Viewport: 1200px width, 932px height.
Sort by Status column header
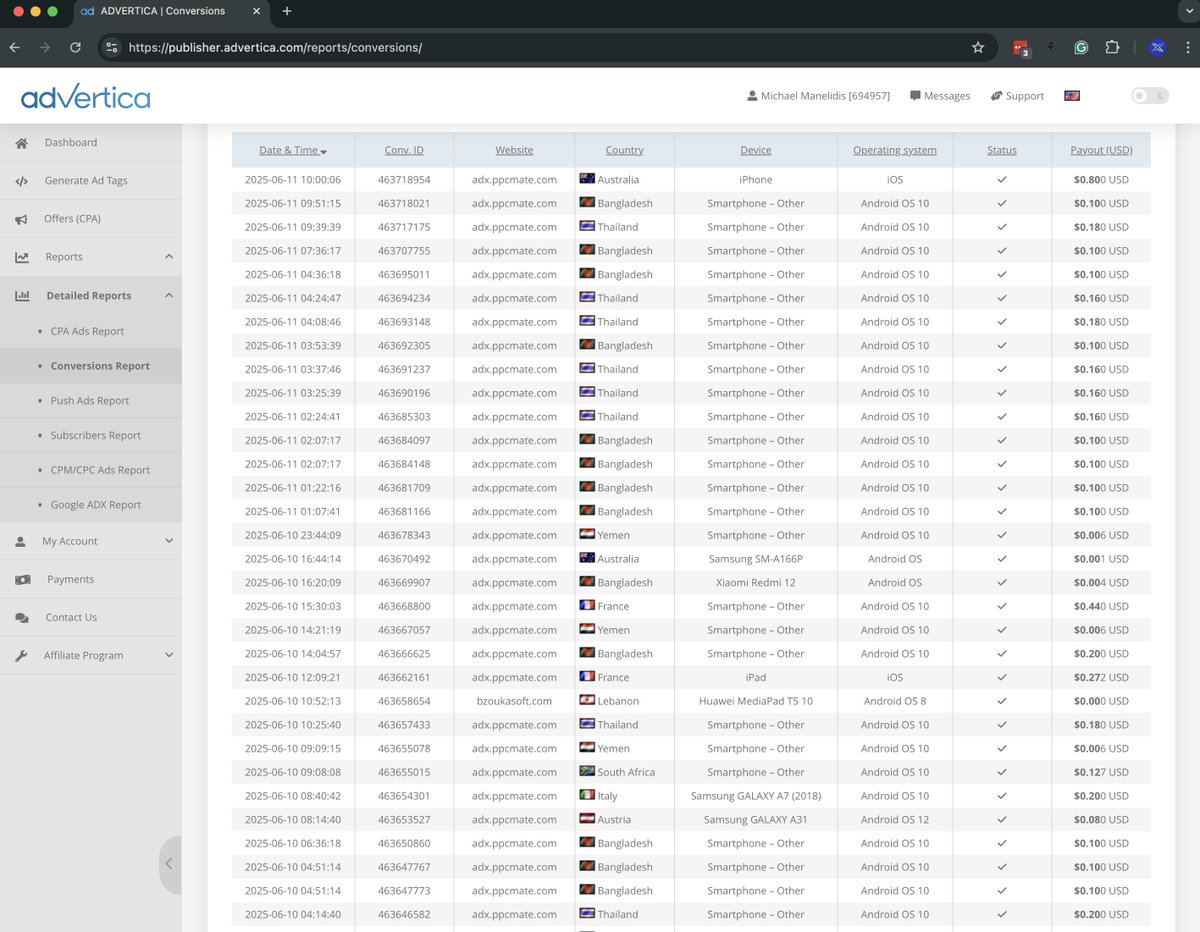pos(1001,150)
